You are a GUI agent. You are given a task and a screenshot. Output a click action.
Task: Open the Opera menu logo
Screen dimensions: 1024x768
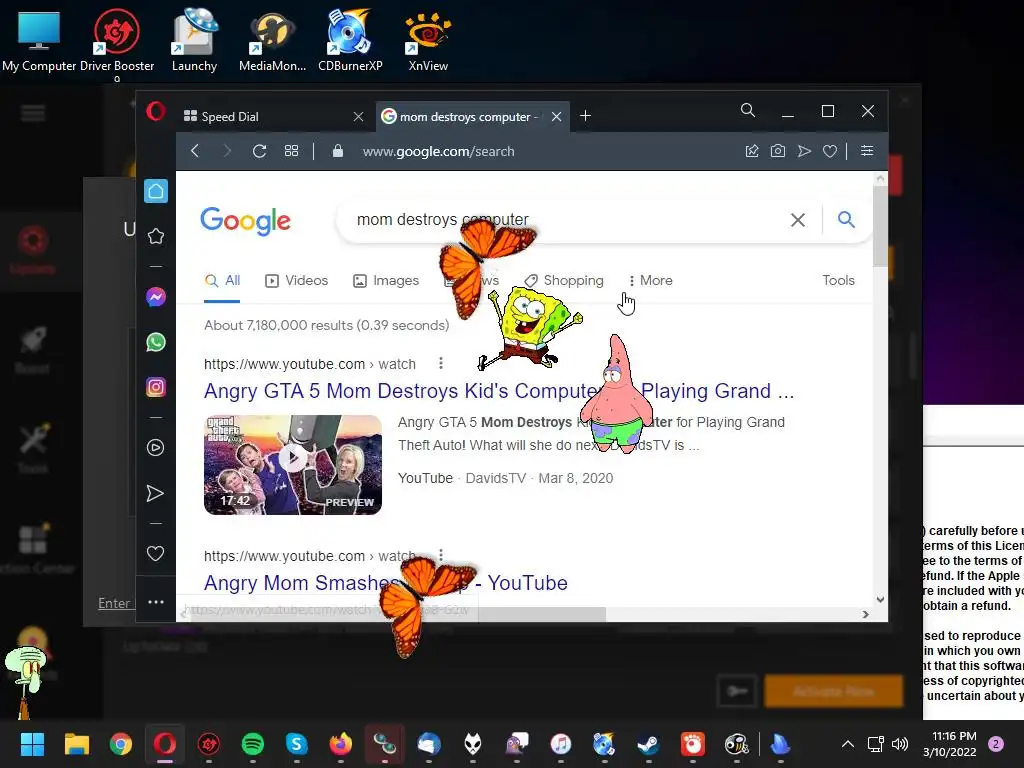[x=155, y=111]
